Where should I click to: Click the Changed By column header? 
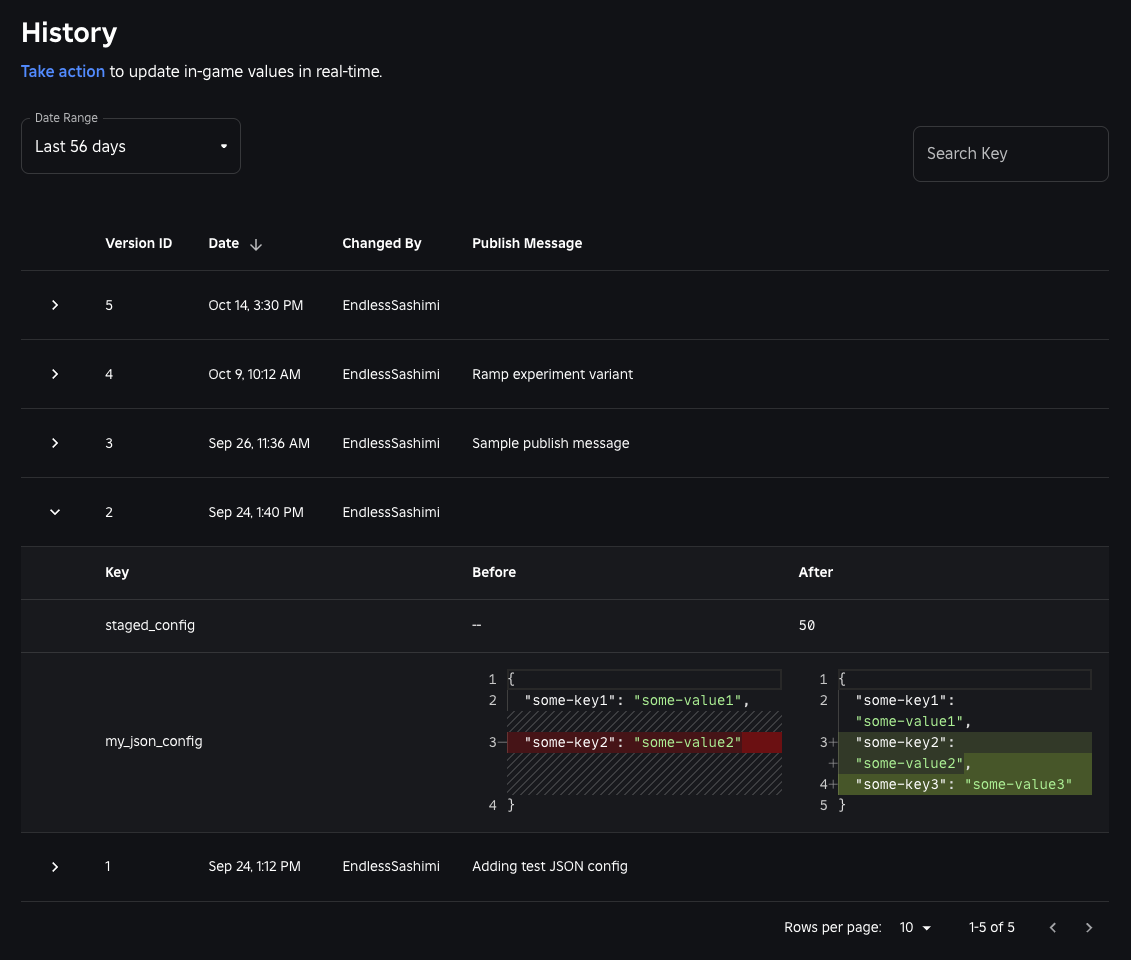[382, 244]
